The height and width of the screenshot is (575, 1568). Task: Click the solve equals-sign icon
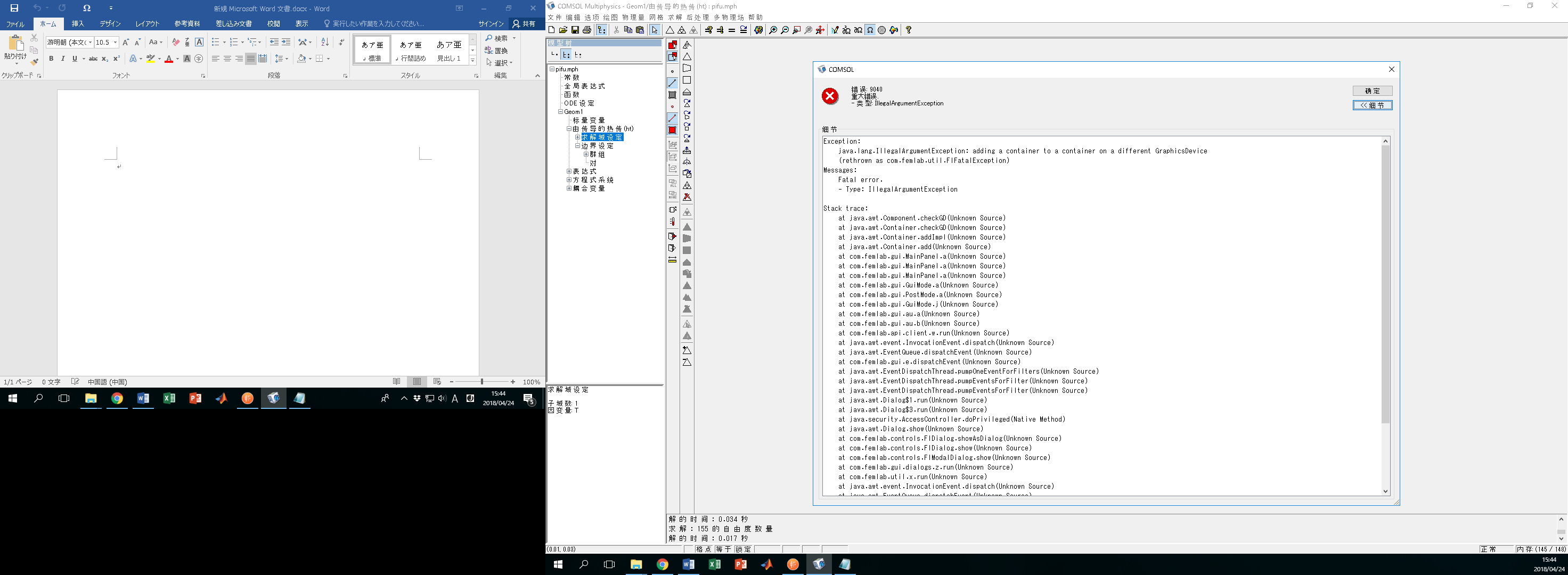(x=732, y=30)
